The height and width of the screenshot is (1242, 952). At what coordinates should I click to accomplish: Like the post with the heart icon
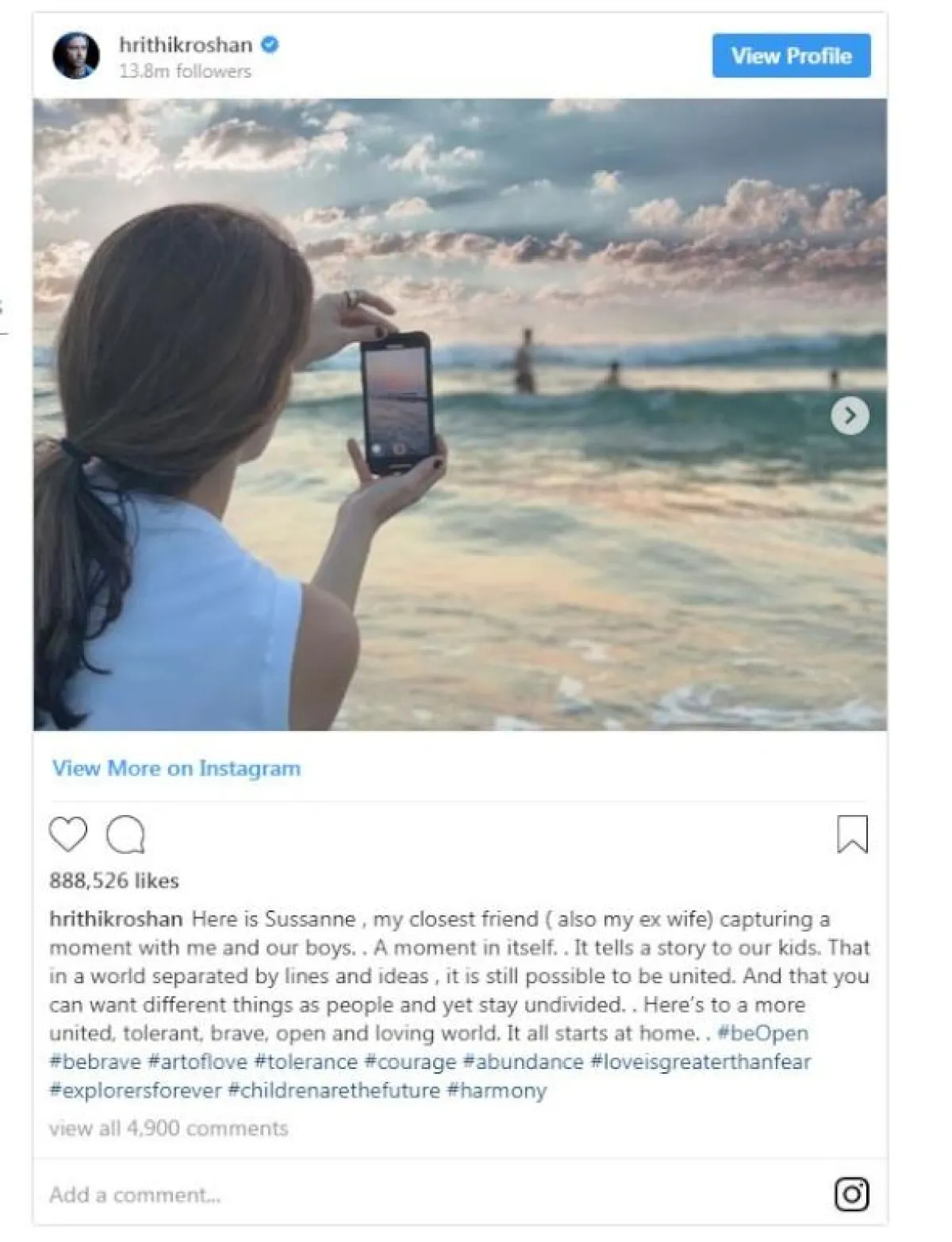[68, 834]
